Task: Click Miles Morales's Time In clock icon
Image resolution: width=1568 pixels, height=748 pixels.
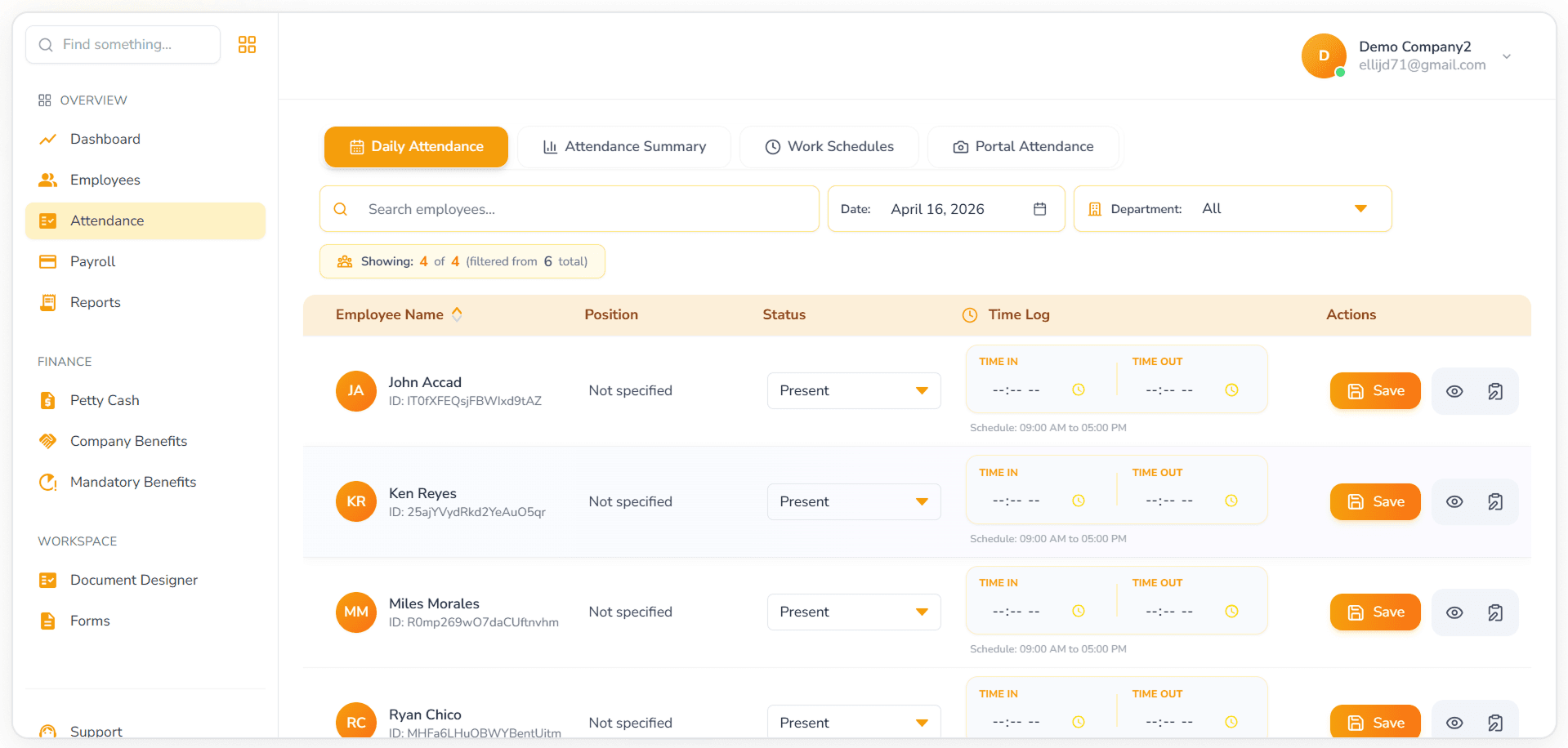Action: click(x=1078, y=612)
